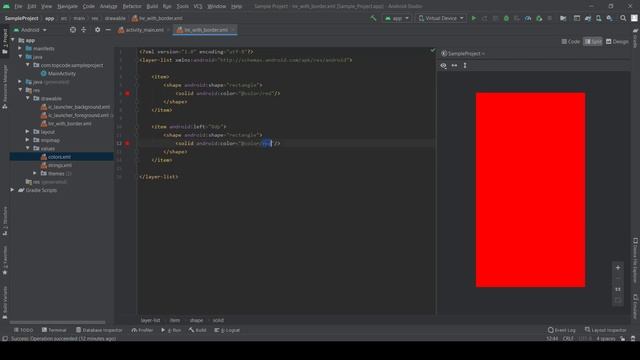Open the Resource Manager side stripe
The height and width of the screenshot is (360, 640).
(x=5, y=87)
